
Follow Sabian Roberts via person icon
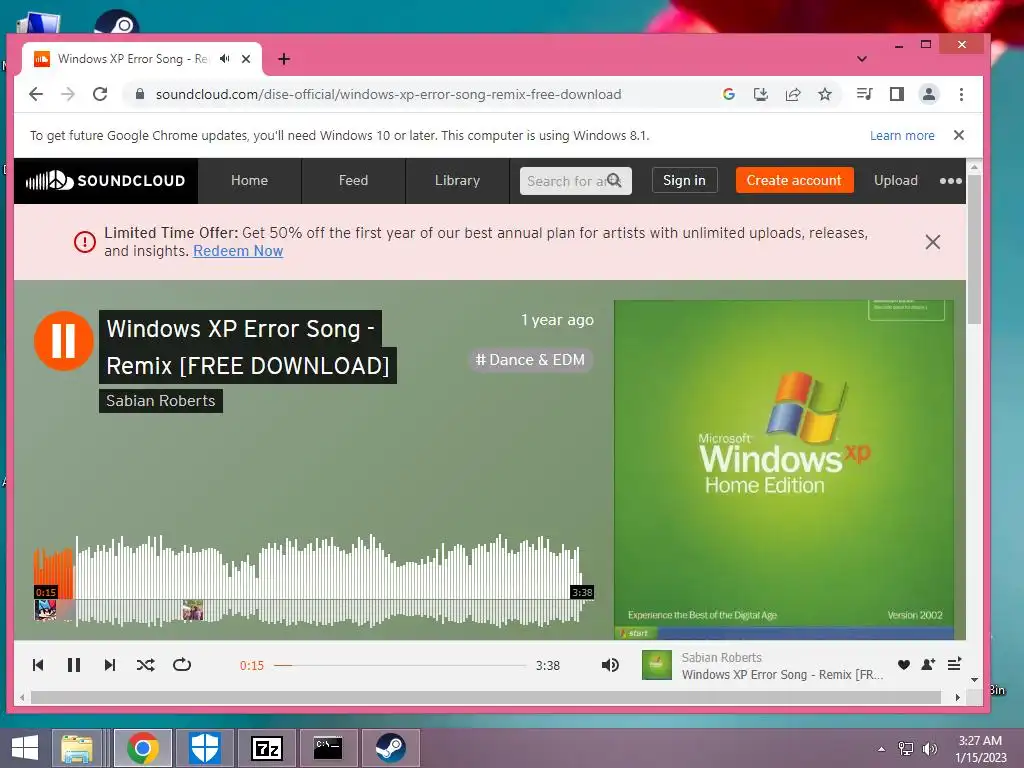[928, 665]
